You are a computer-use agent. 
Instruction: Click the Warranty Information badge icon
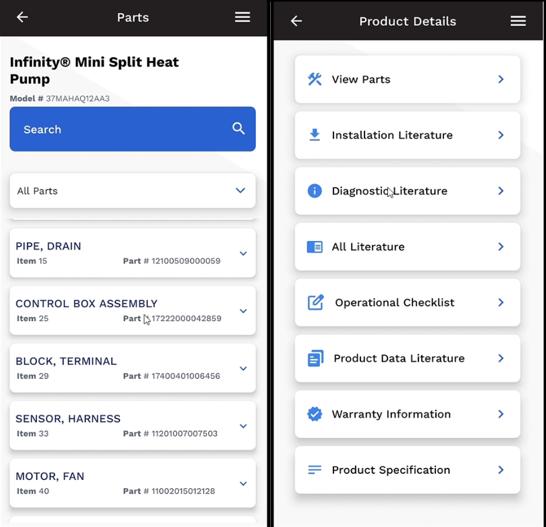click(315, 414)
